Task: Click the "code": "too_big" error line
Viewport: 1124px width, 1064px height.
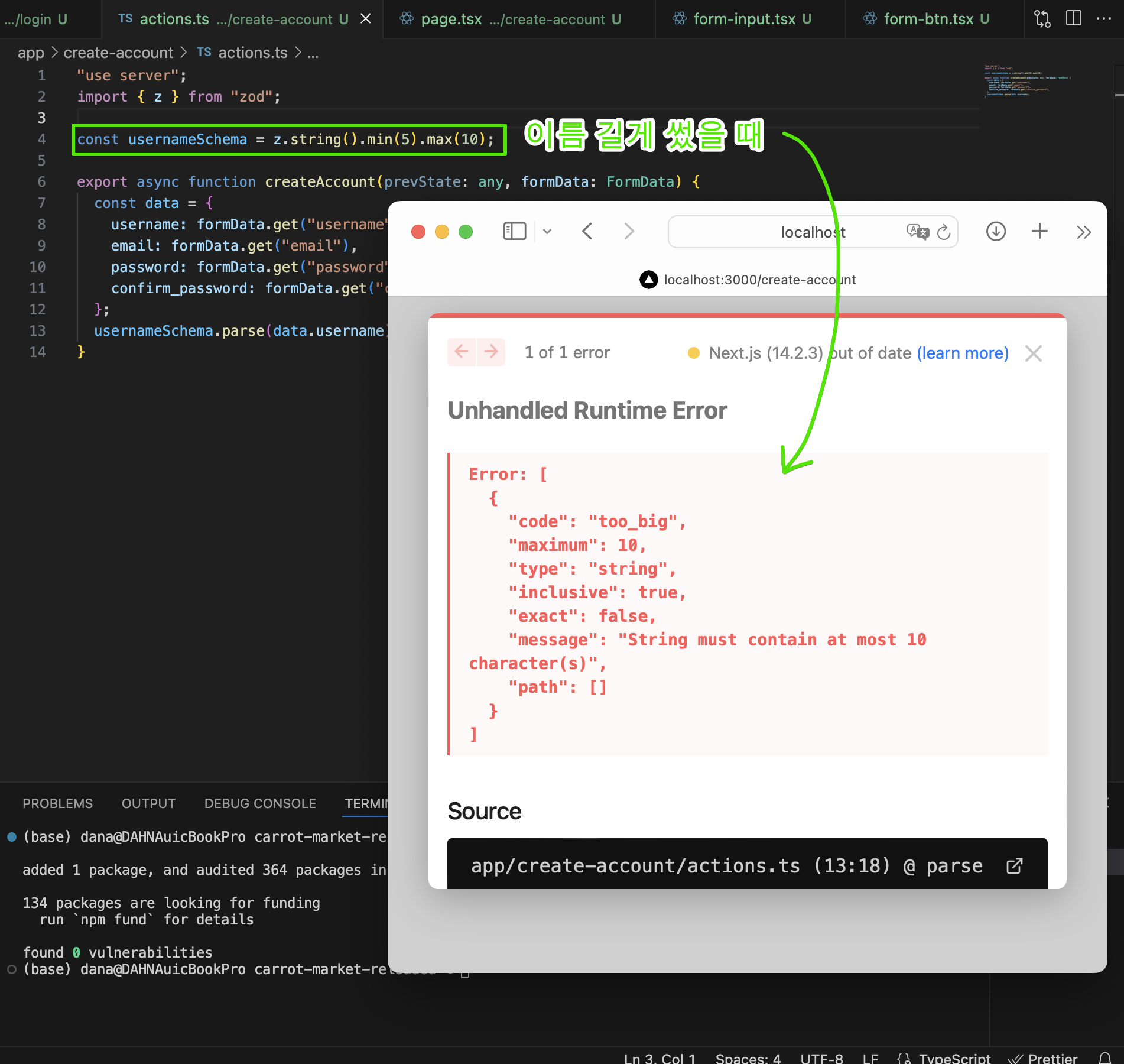Action: pos(597,521)
